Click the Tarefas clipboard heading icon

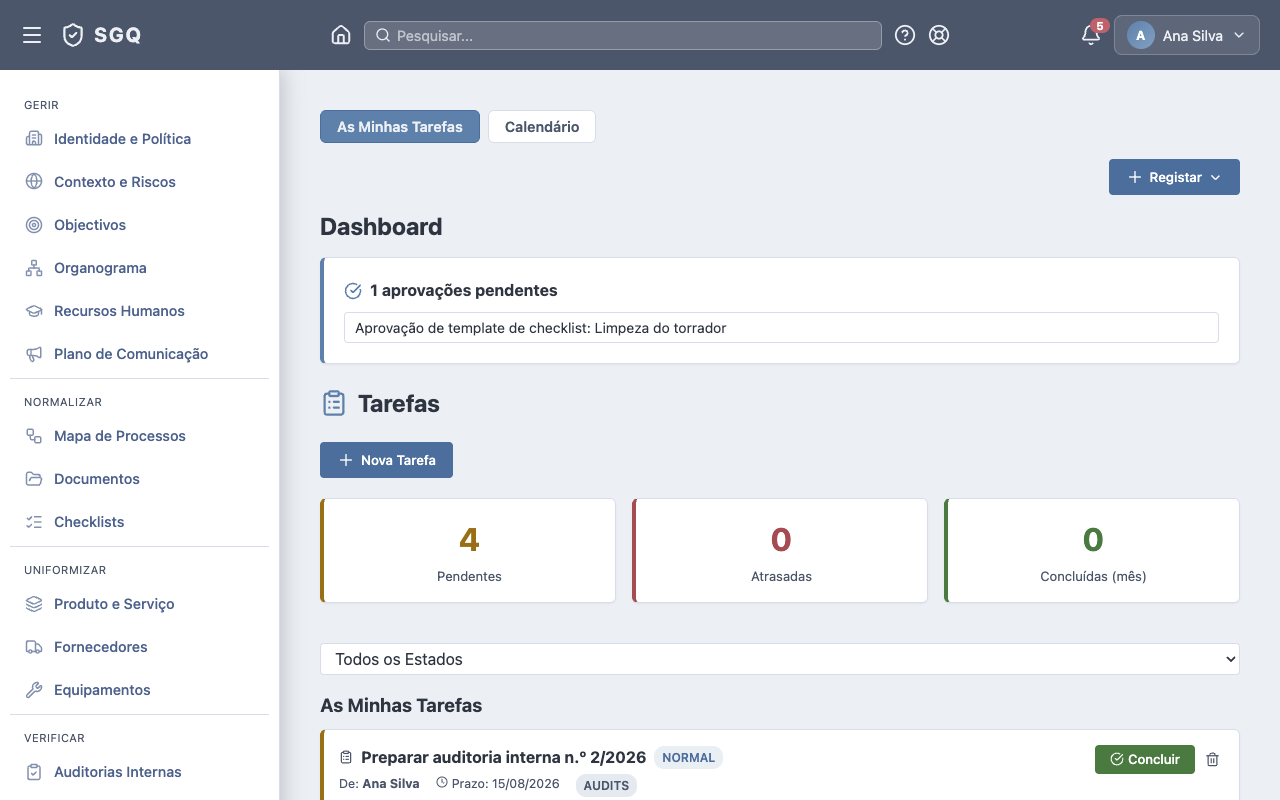pyautogui.click(x=334, y=404)
